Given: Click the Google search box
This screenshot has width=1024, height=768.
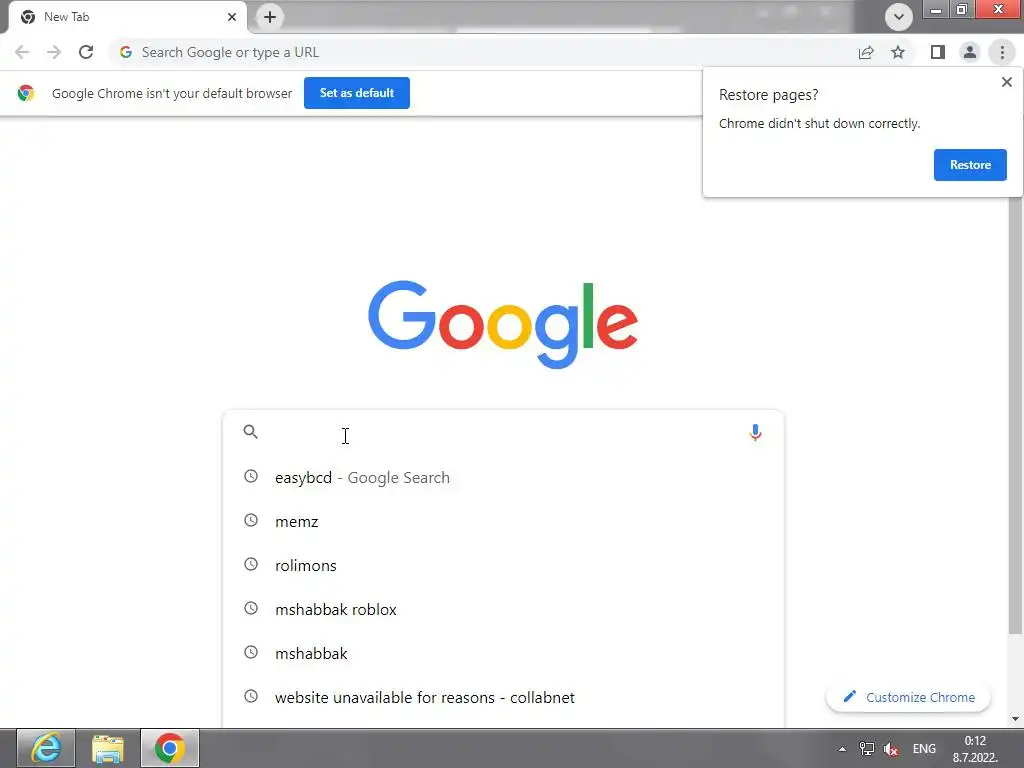Looking at the screenshot, I should pyautogui.click(x=503, y=432).
